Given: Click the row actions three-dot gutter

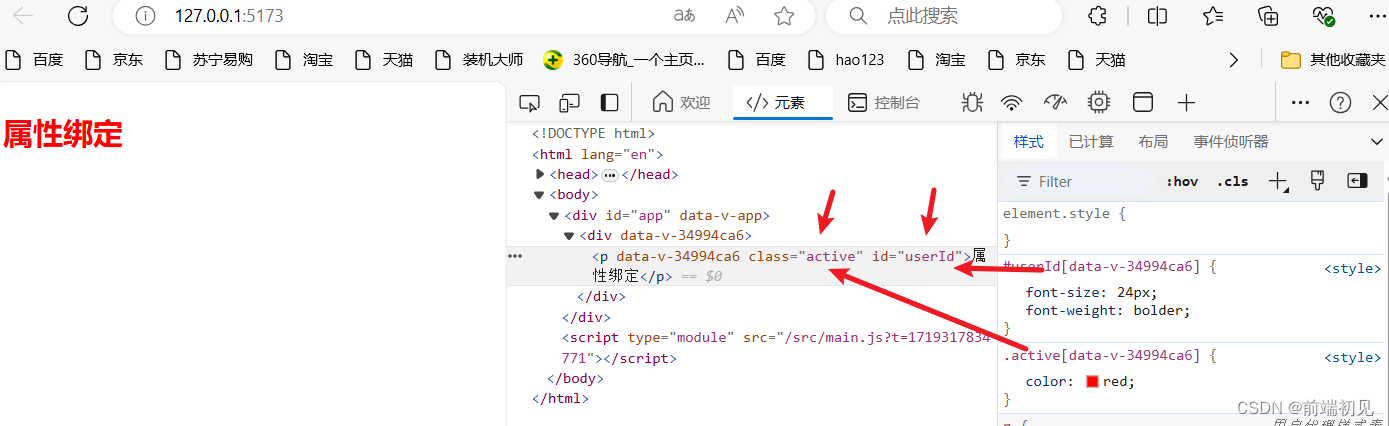Looking at the screenshot, I should pyautogui.click(x=515, y=256).
